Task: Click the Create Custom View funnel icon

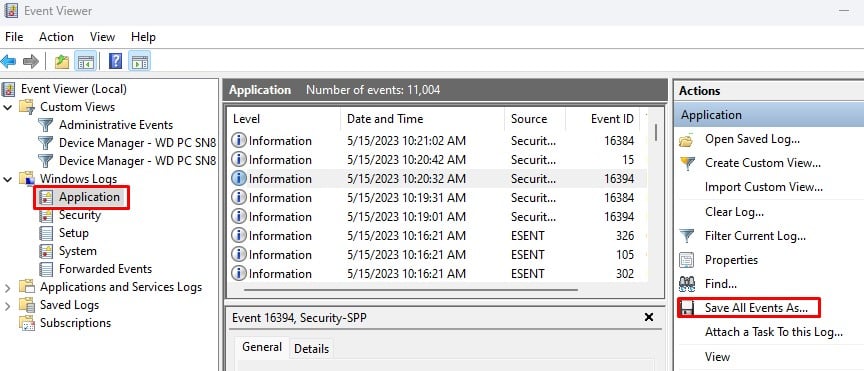Action: click(687, 164)
